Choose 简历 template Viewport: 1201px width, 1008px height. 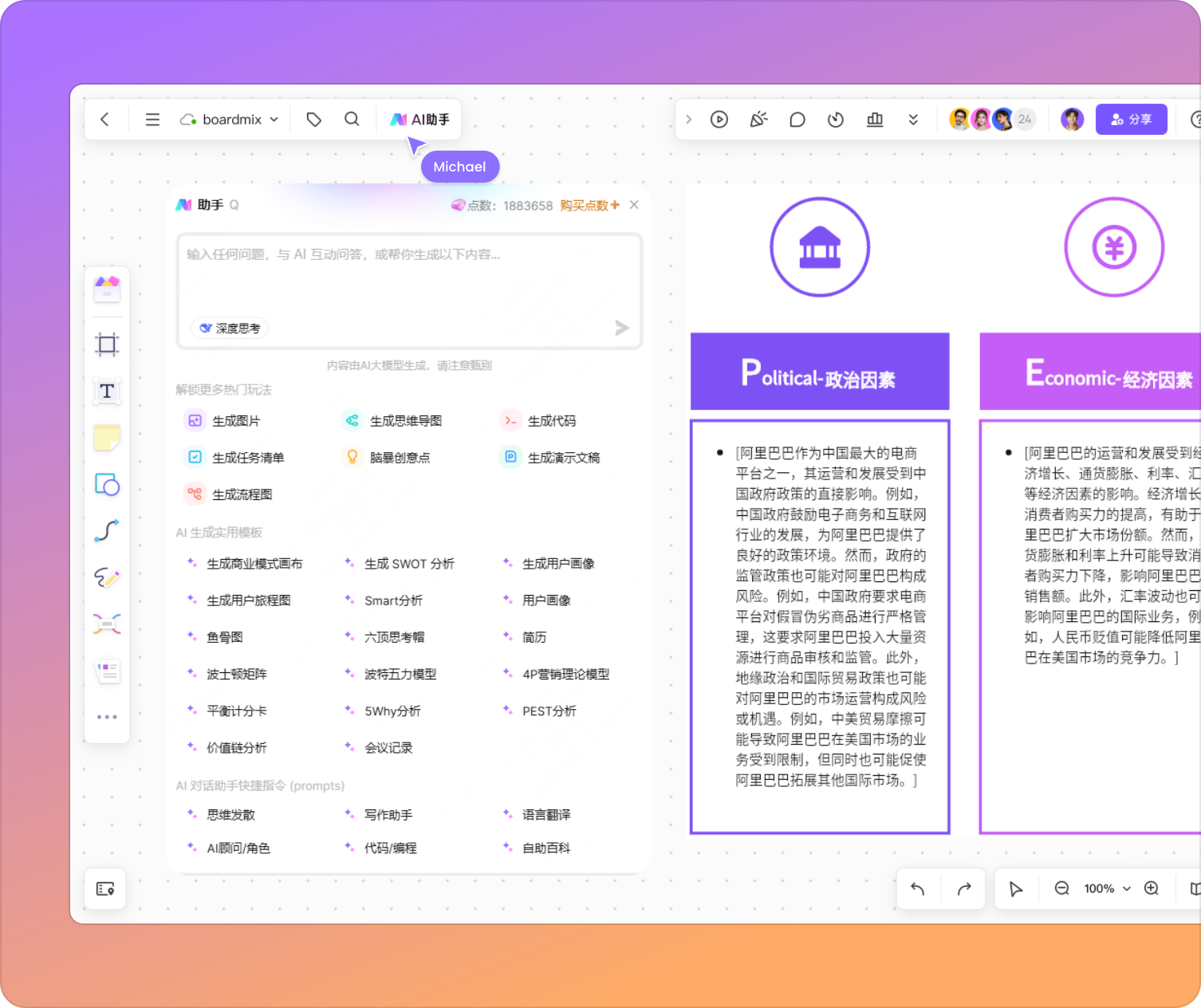(524, 637)
